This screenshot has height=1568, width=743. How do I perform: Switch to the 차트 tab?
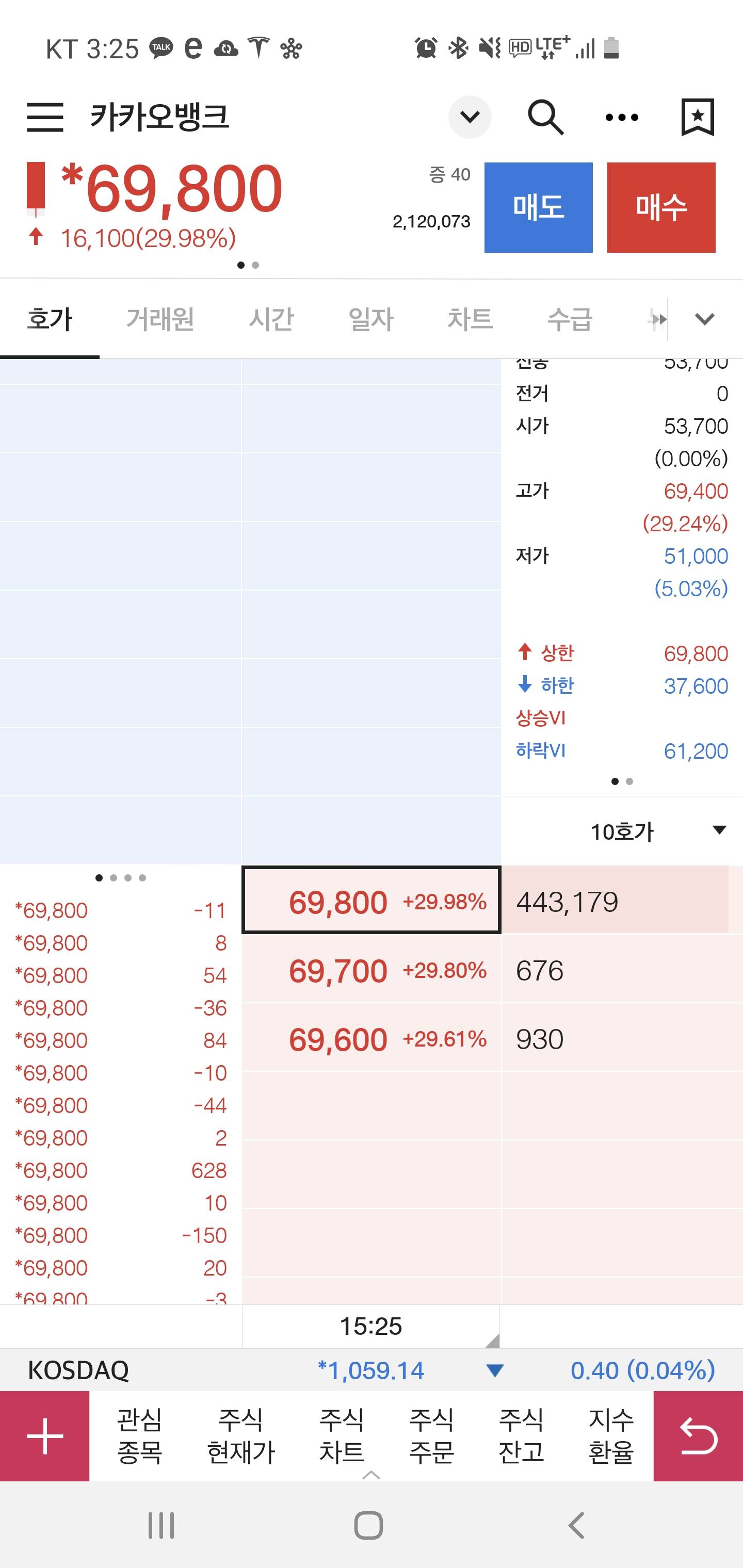tap(470, 319)
